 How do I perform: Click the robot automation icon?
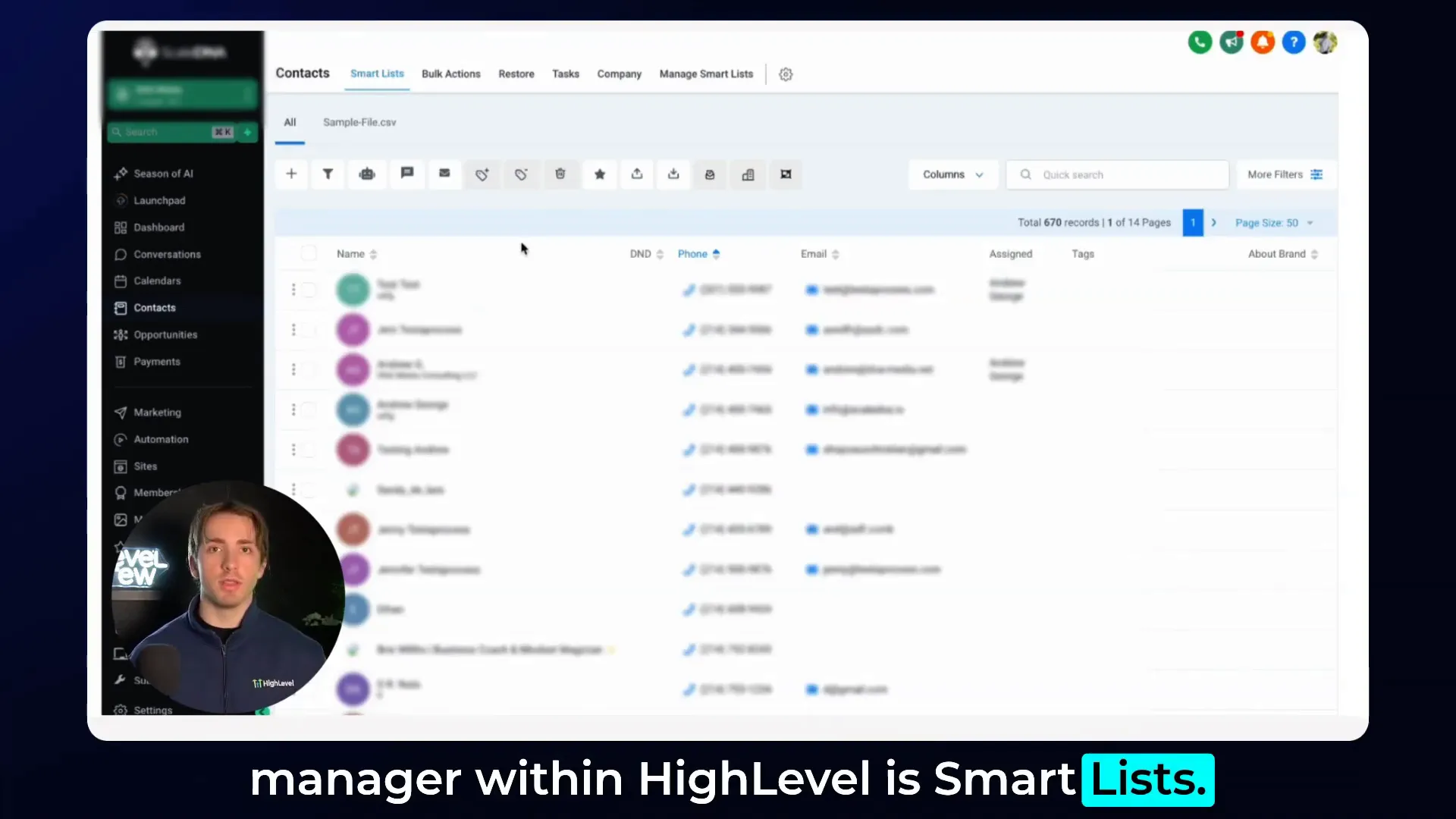point(367,174)
